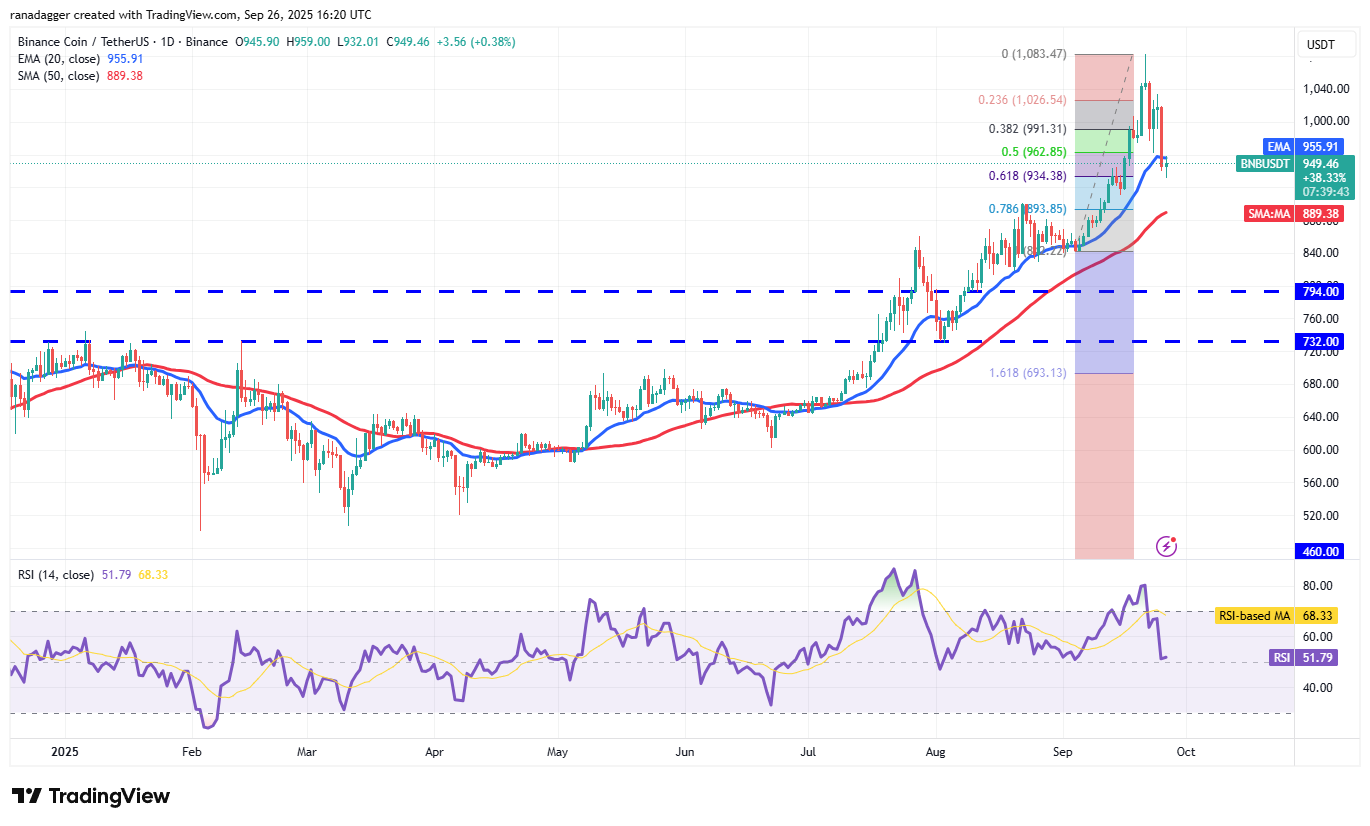Select the RSI (14, close) indicator legend

tap(56, 575)
